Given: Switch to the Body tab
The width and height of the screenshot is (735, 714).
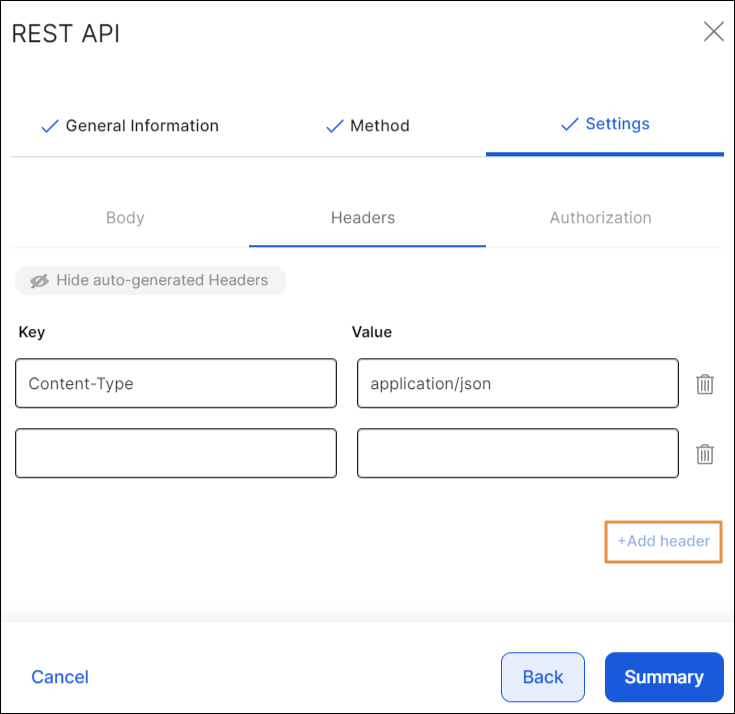Looking at the screenshot, I should tap(125, 218).
